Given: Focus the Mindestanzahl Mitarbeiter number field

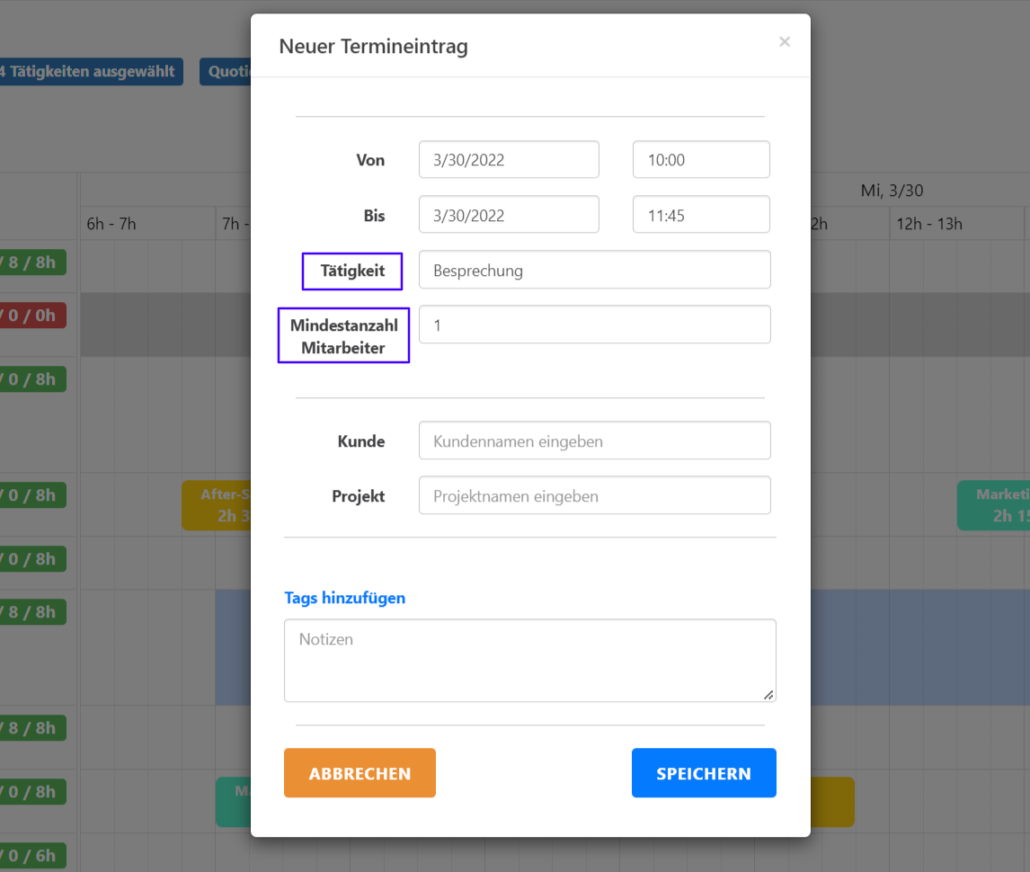Looking at the screenshot, I should 594,325.
